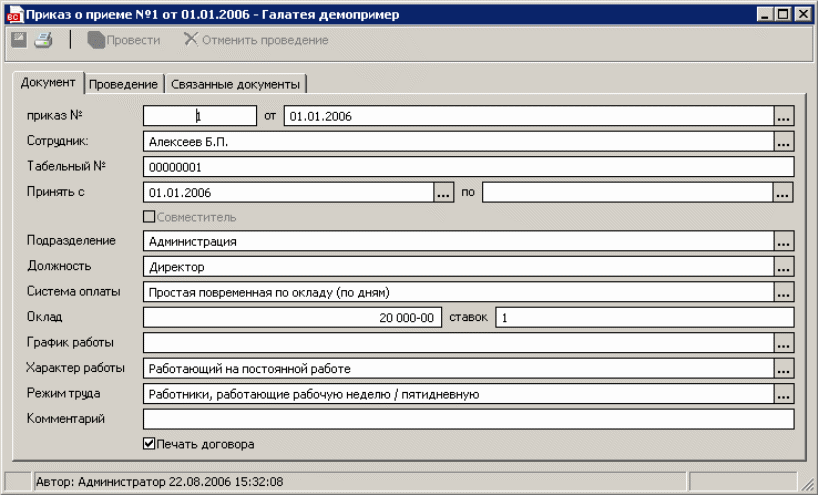Open selector for Система оплаты
Viewport: 818px width, 495px height.
click(784, 292)
